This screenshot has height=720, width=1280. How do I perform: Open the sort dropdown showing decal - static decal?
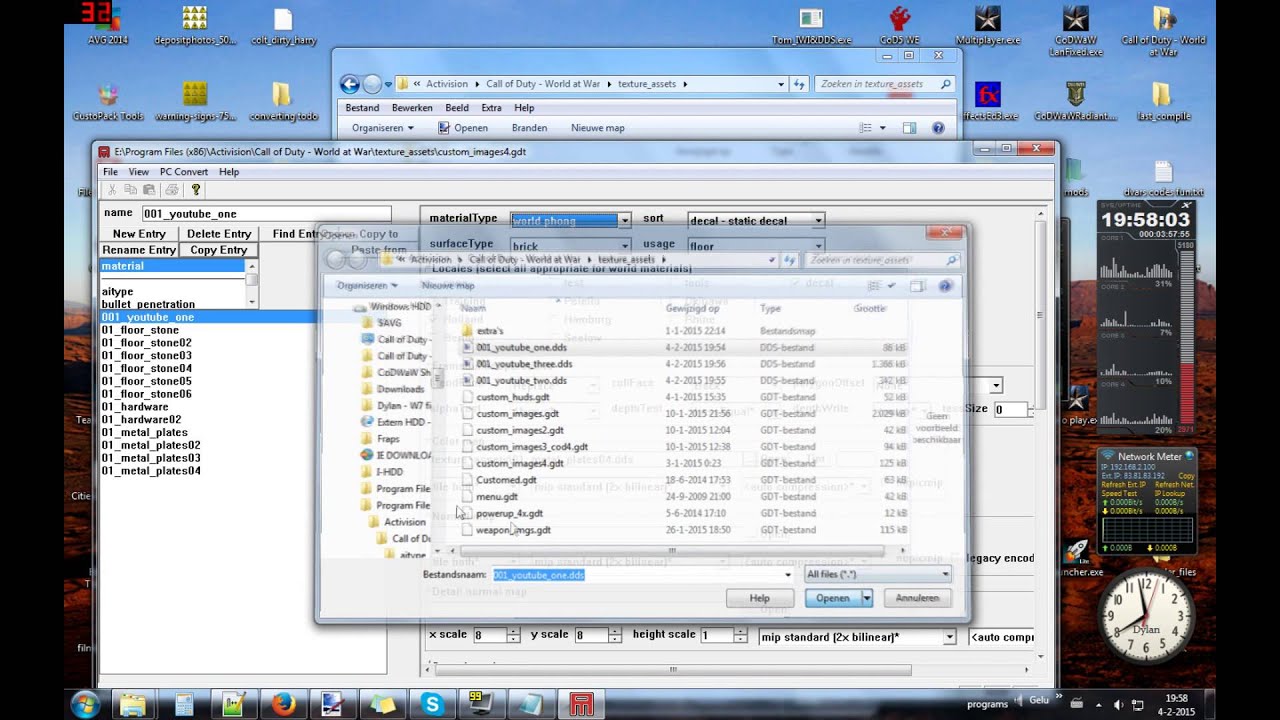tap(818, 220)
